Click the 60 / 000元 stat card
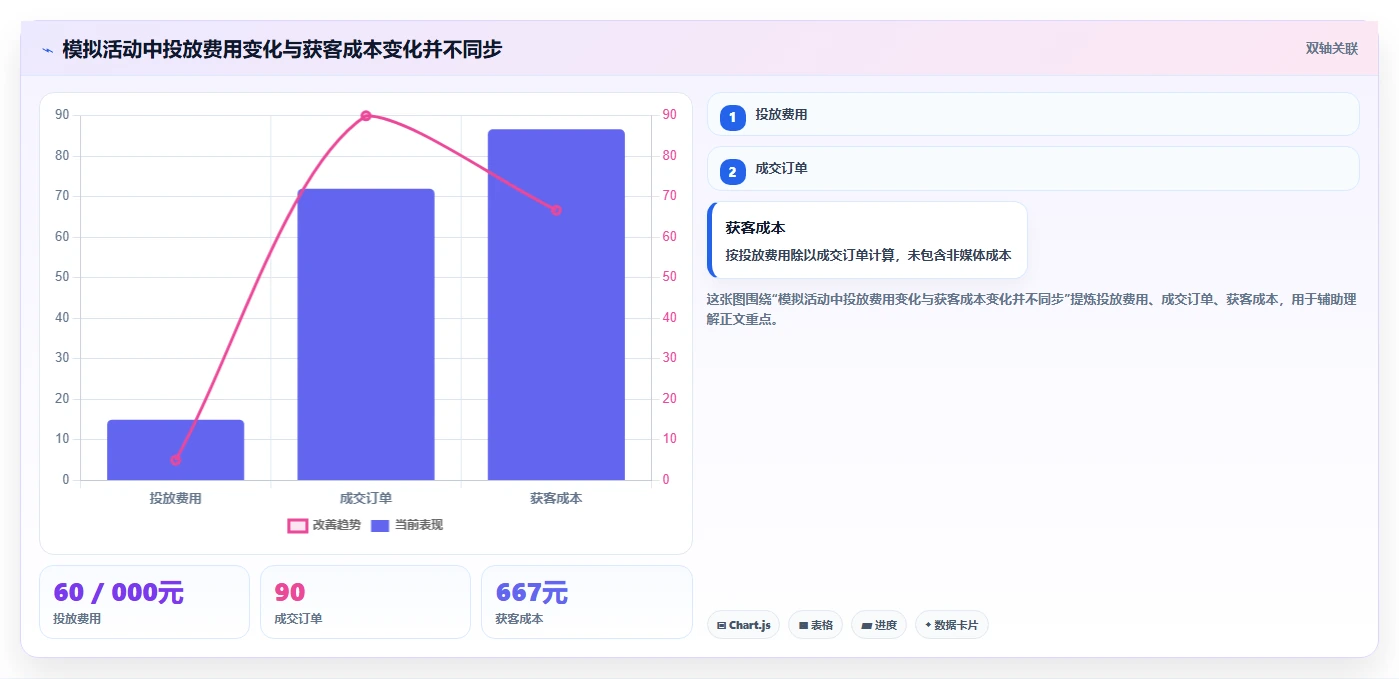This screenshot has height=679, width=1399. tap(144, 602)
